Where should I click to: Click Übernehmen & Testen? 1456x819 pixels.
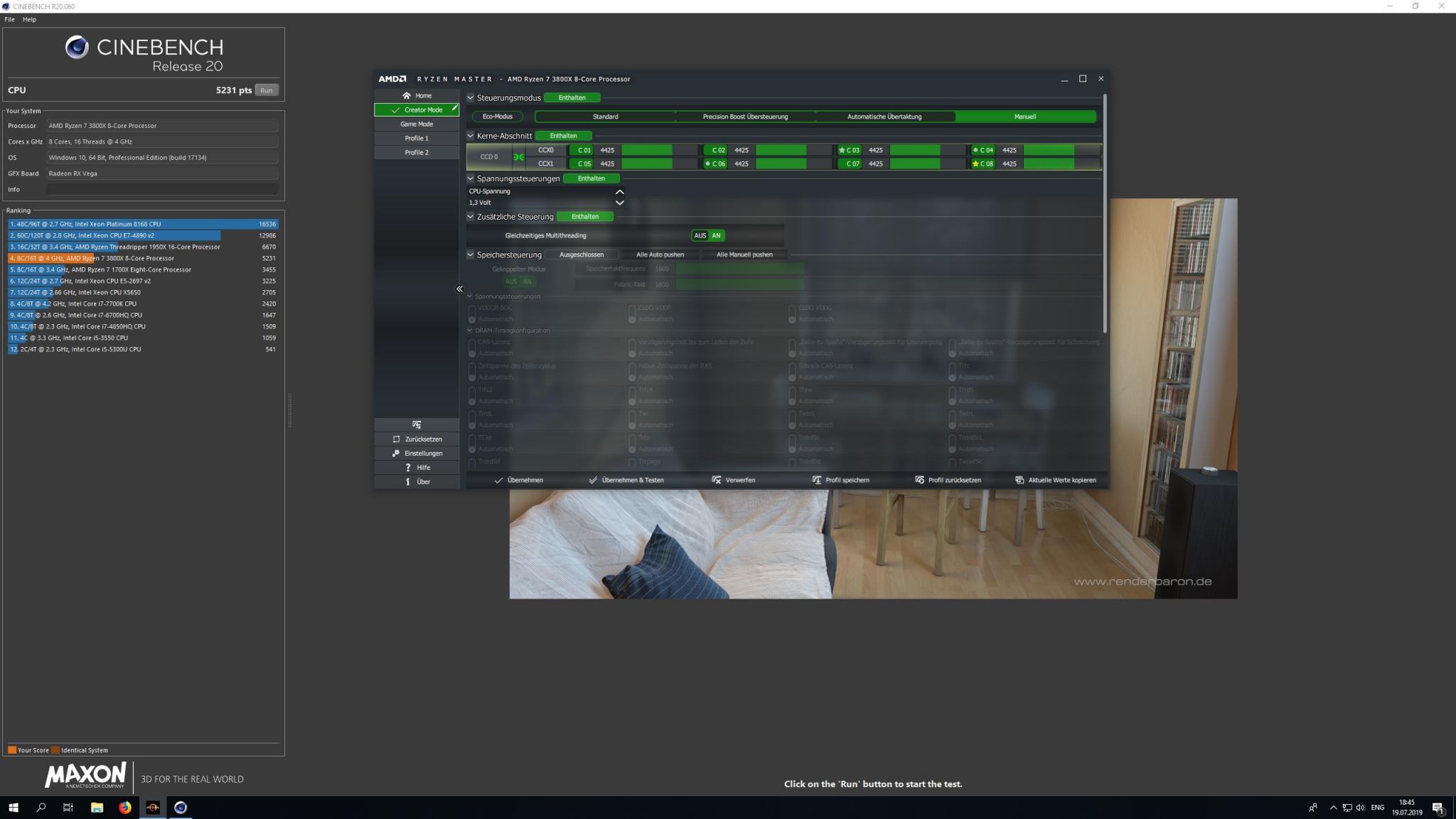click(626, 480)
